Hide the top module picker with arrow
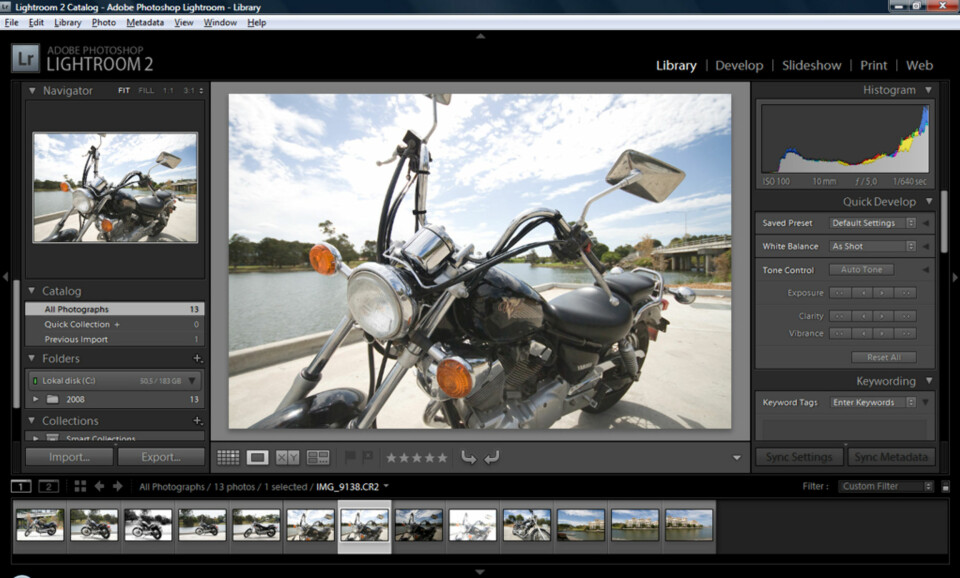The height and width of the screenshot is (578, 960). tap(481, 36)
